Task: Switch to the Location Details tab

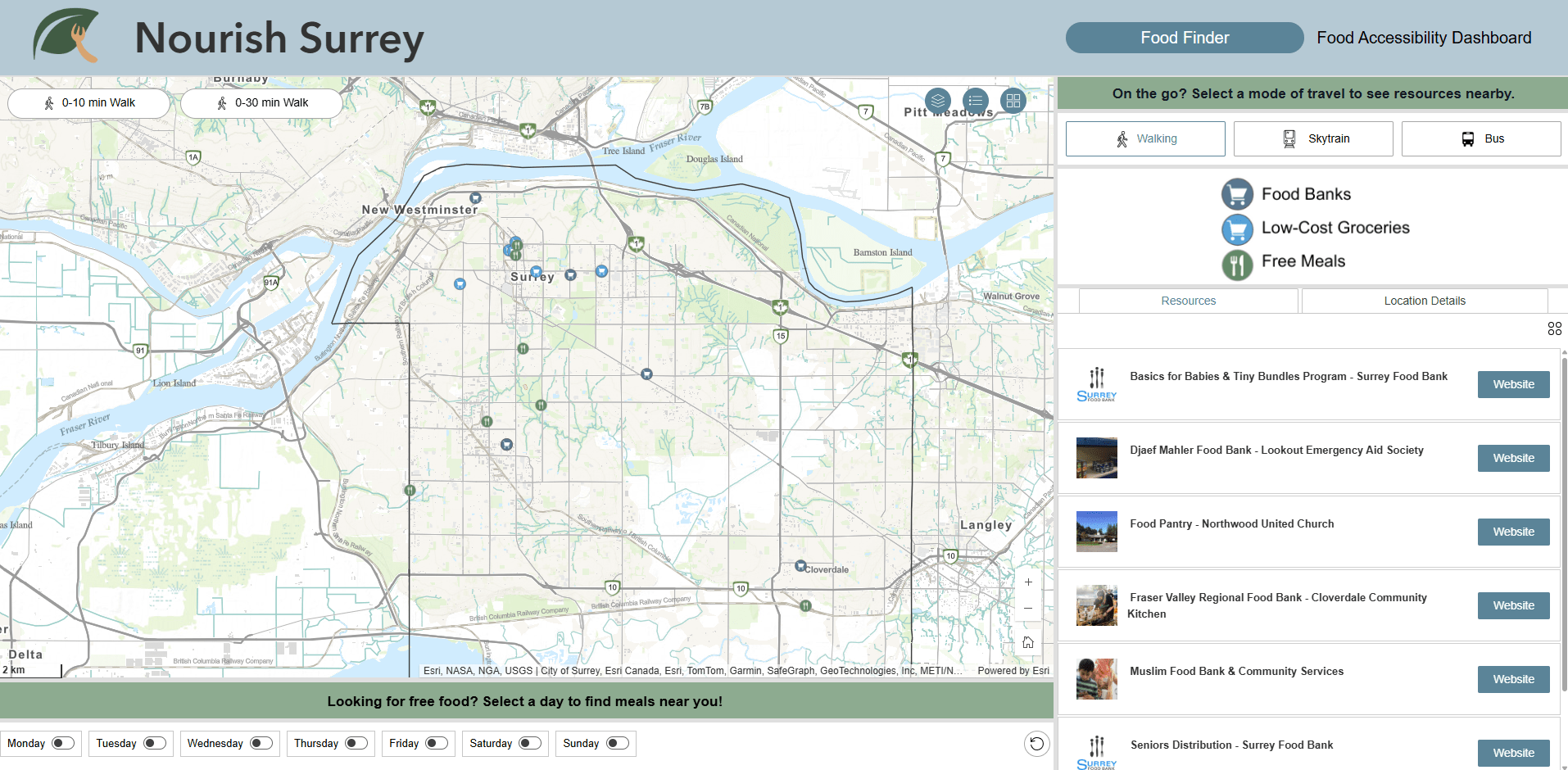Action: click(x=1425, y=301)
